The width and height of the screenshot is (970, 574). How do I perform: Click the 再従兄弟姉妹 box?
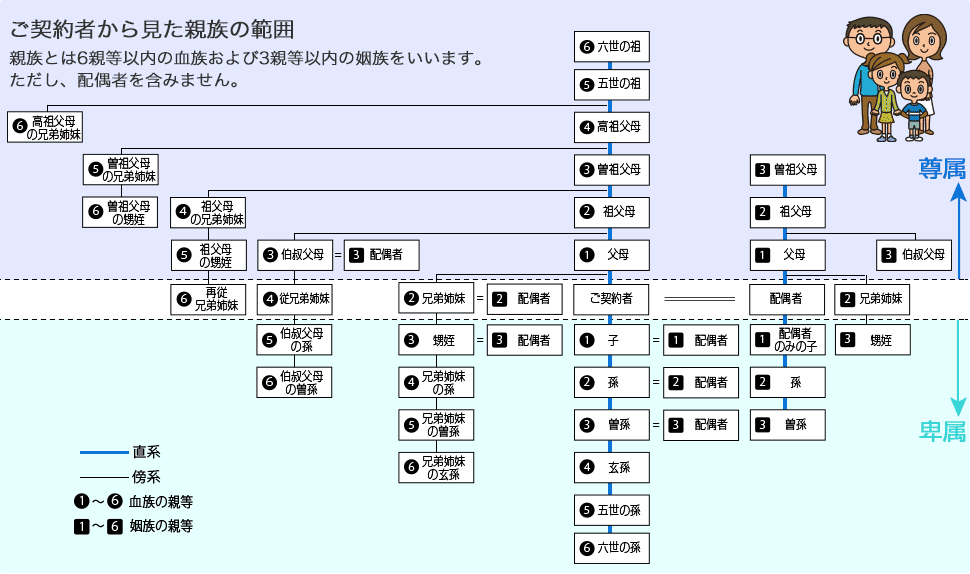coord(208,298)
